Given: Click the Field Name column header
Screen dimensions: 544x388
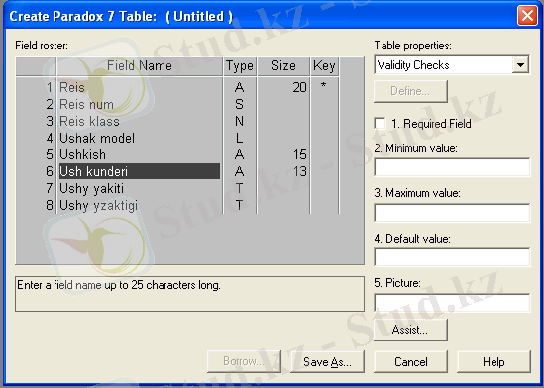Looking at the screenshot, I should tap(139, 66).
